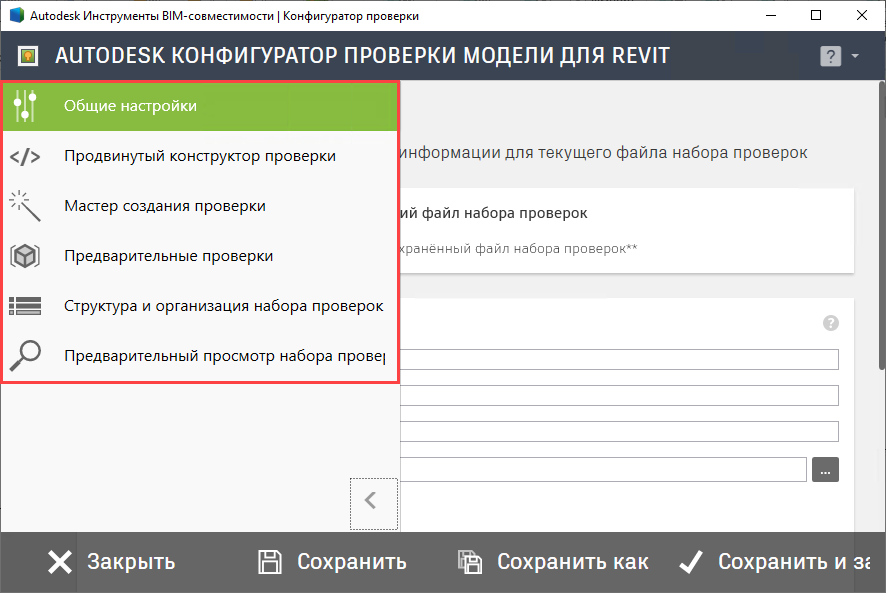Click the copy-save icon beside Сохранить как
Screen dimensions: 886x593
469,561
